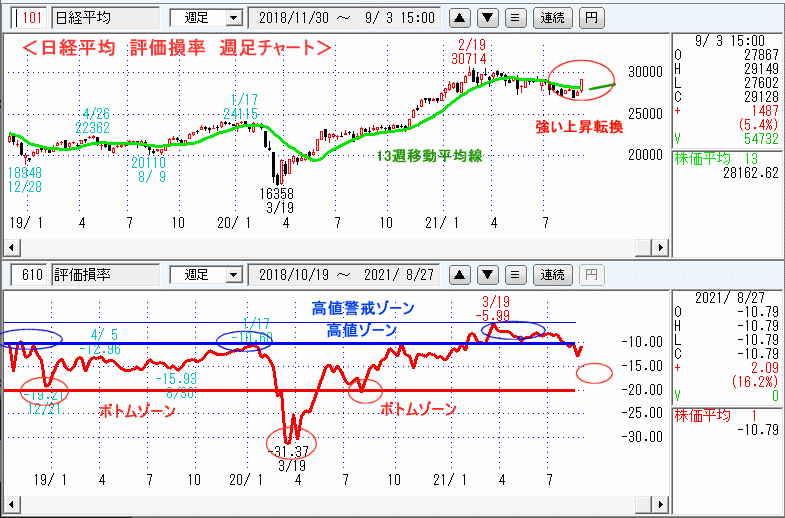The width and height of the screenshot is (785, 518).
Task: Click up arrow button in Nikkei chart toolbar
Action: (x=460, y=19)
